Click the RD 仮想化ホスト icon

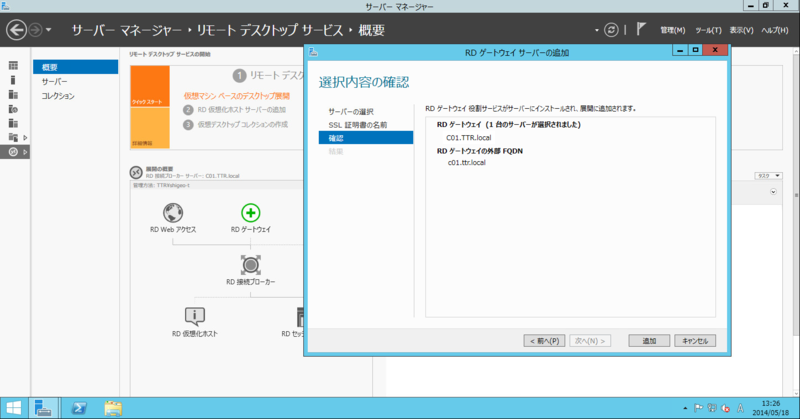coord(194,316)
